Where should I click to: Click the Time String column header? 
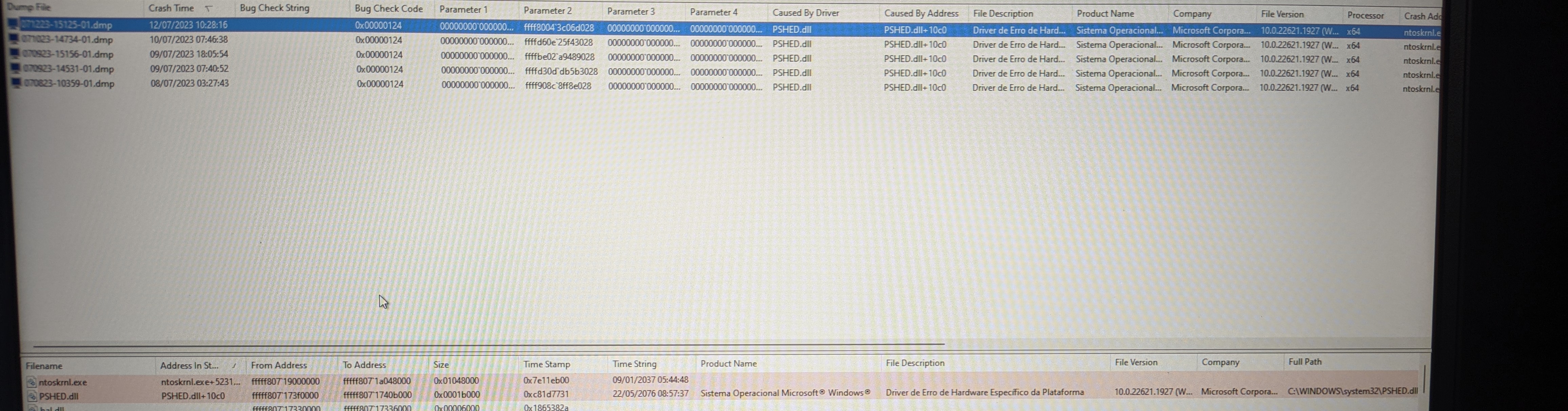[x=634, y=363]
